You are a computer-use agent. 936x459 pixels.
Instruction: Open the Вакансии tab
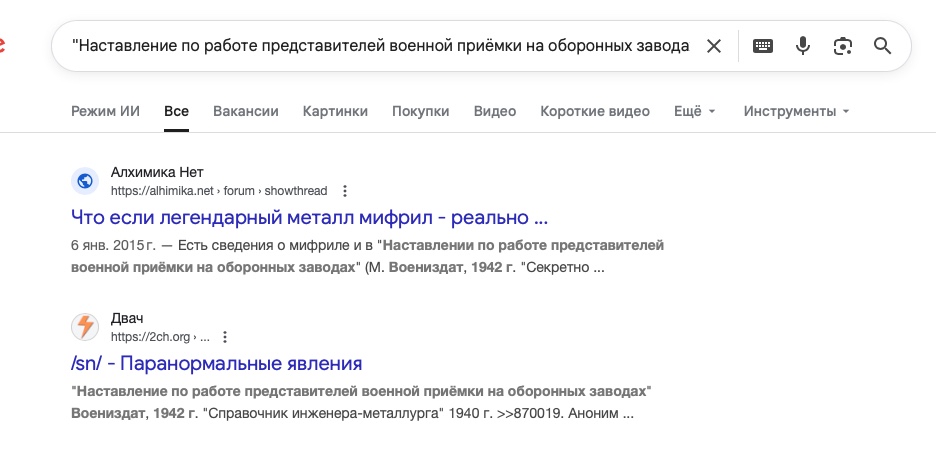coord(245,111)
